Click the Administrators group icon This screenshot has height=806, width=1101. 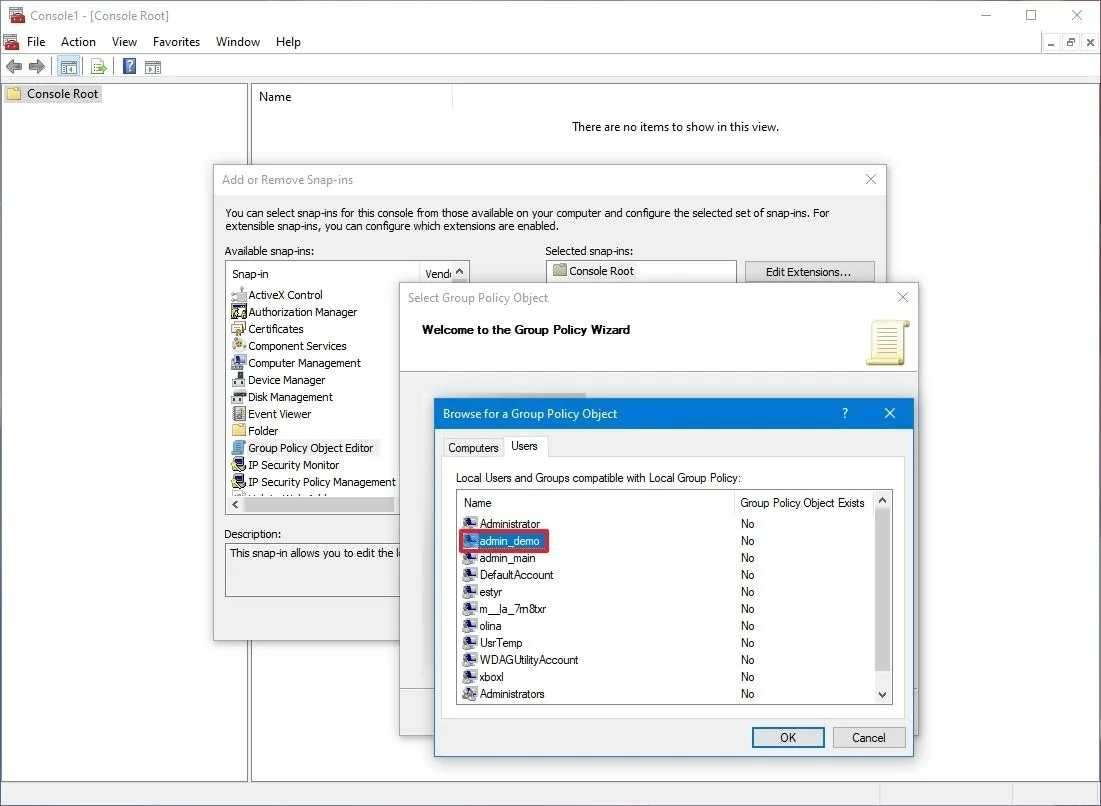coord(470,694)
